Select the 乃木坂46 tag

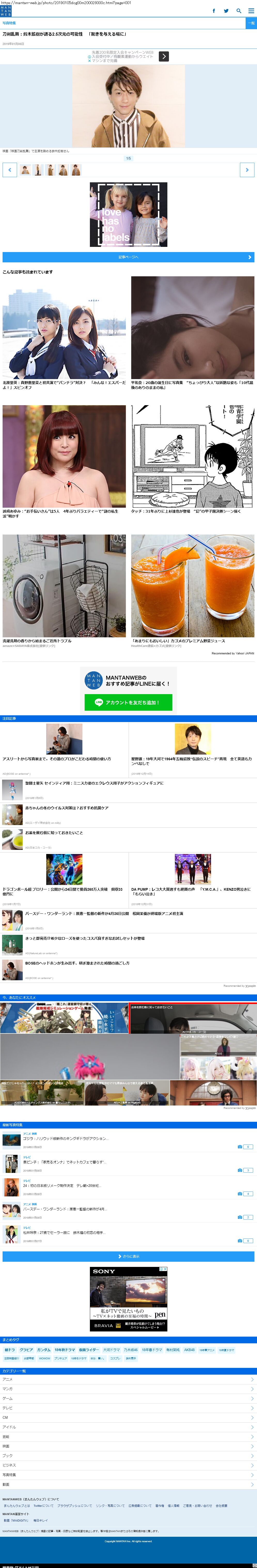[130, 1350]
